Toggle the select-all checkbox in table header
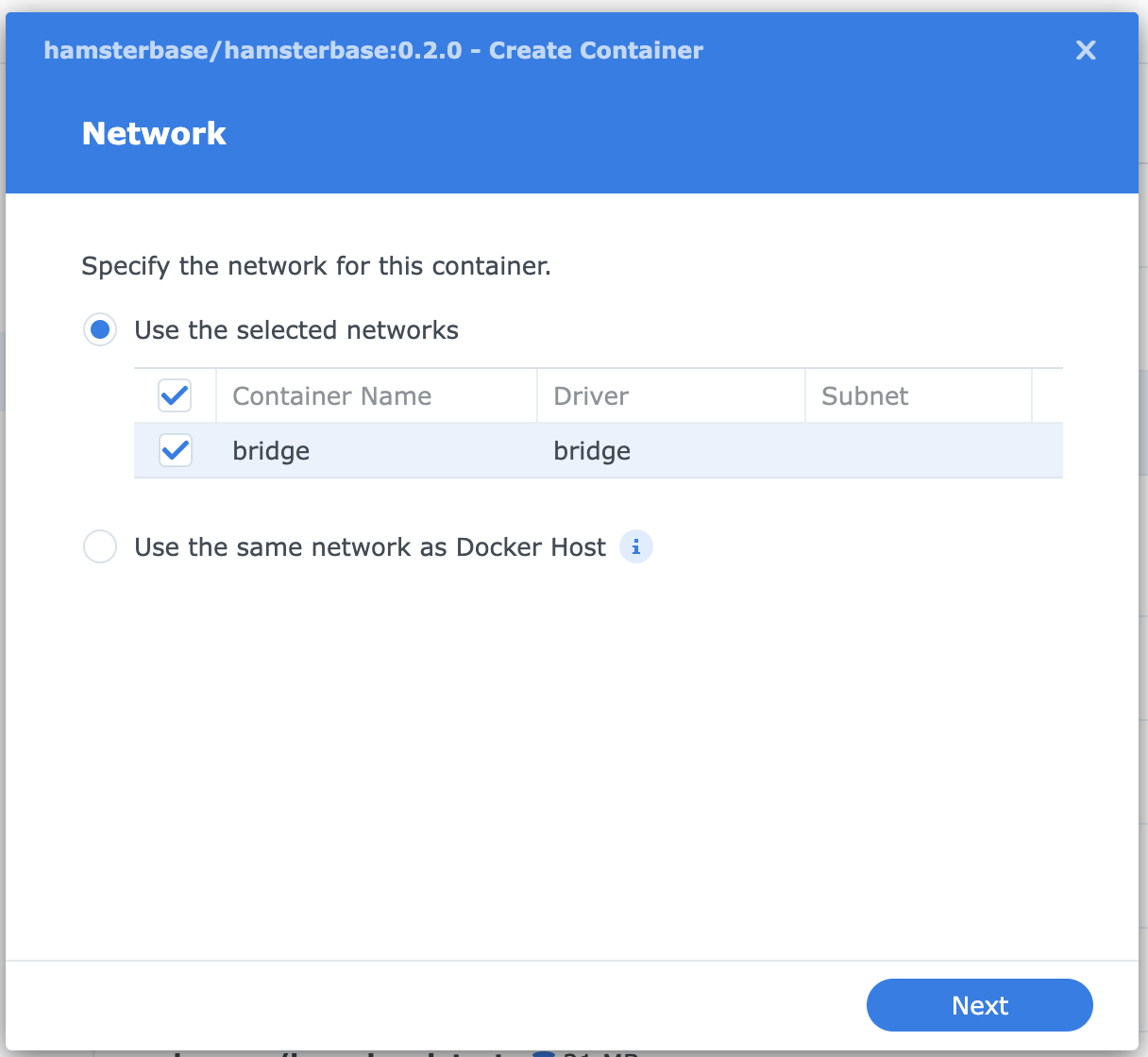The width and height of the screenshot is (1148, 1057). (175, 395)
